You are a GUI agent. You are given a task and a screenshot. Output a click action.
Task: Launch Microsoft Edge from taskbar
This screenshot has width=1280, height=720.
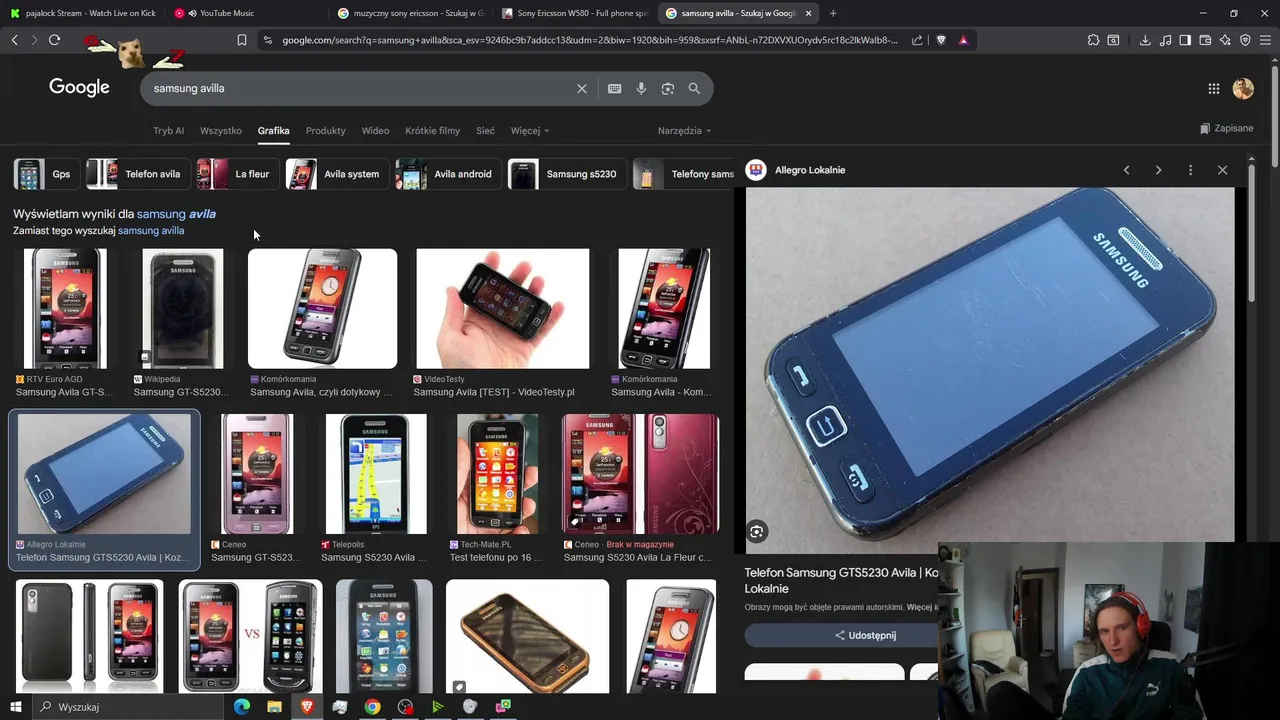click(242, 707)
